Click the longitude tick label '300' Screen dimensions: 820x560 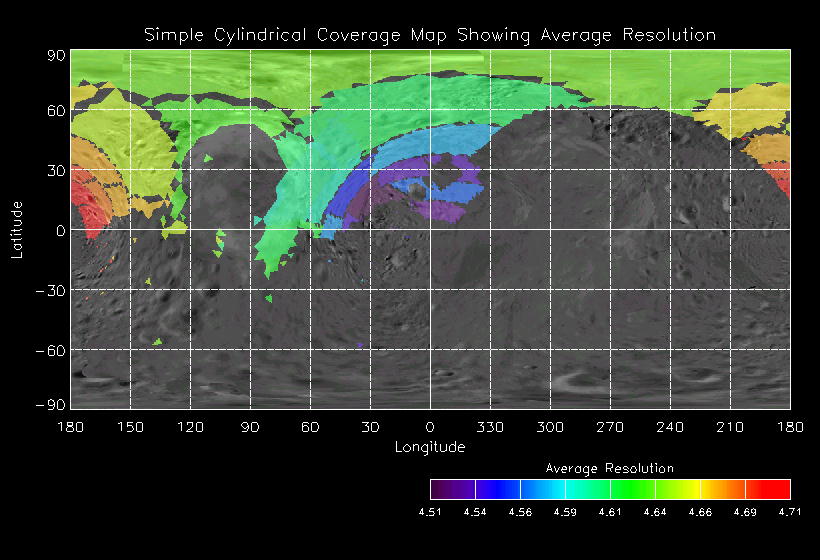click(x=550, y=427)
